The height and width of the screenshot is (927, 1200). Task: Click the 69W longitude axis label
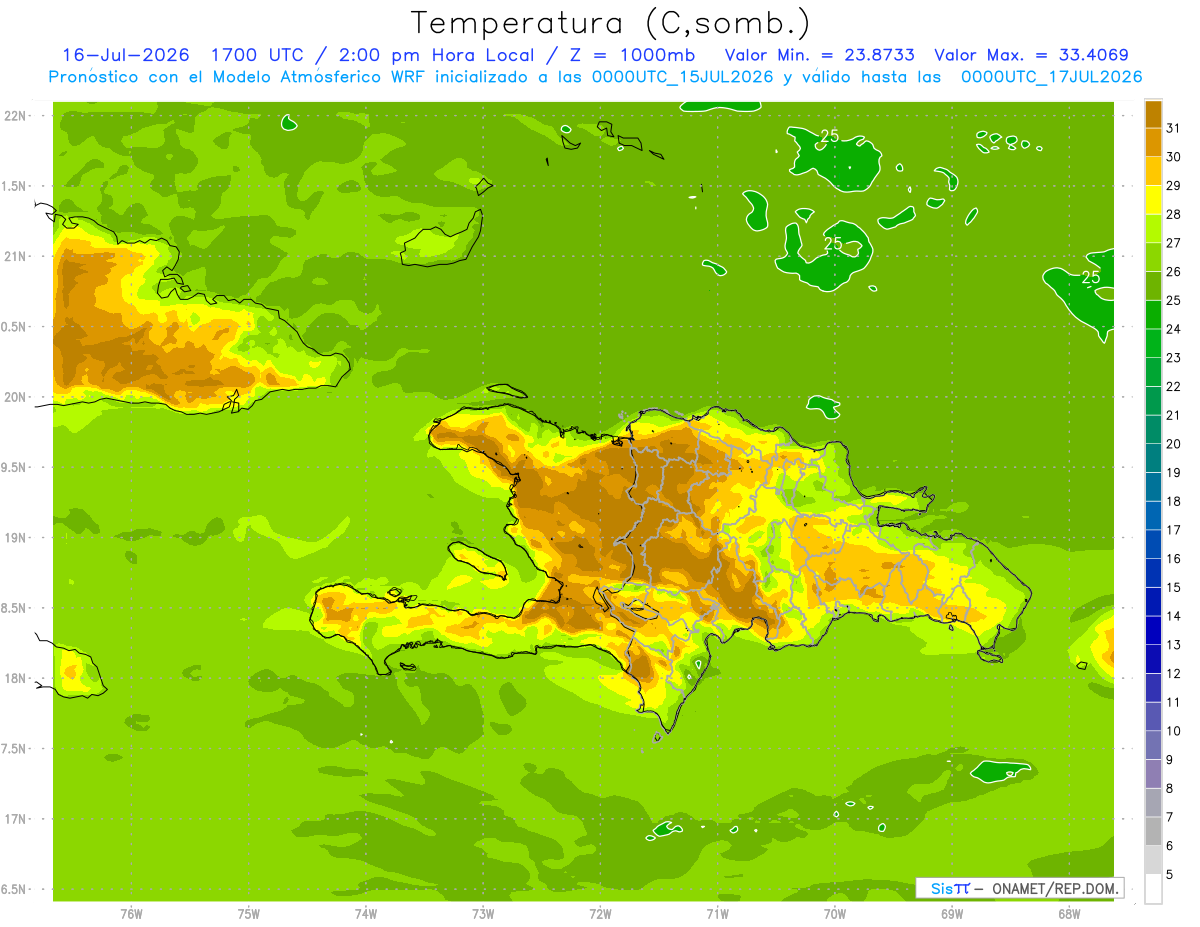tap(952, 914)
